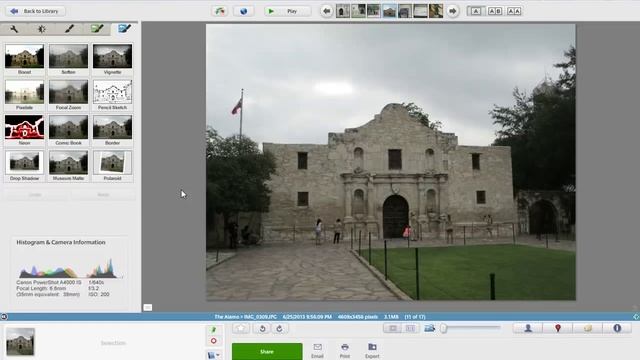Apply the Pixelate effect
Image resolution: width=640 pixels, height=360 pixels.
pos(24,95)
